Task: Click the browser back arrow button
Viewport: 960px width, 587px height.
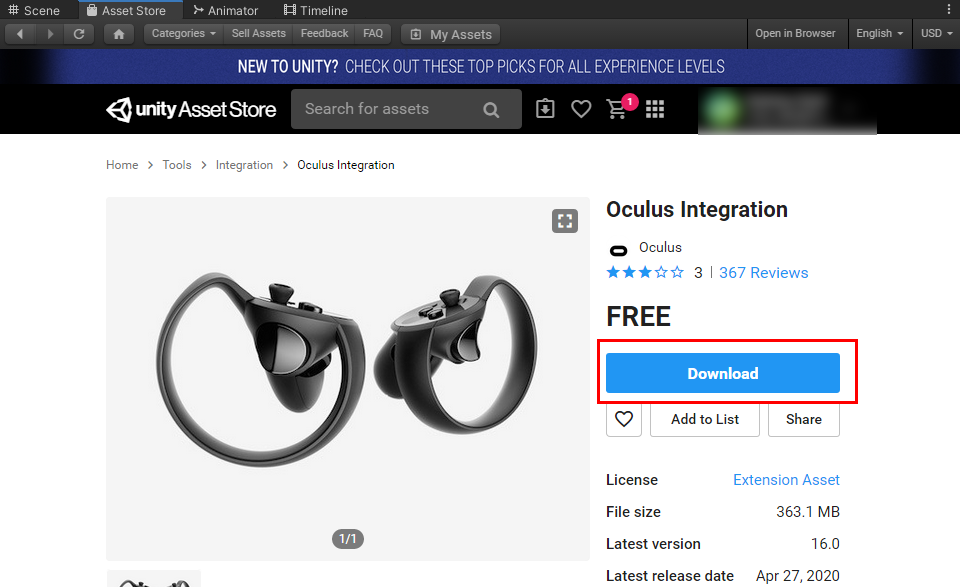Action: coord(20,34)
